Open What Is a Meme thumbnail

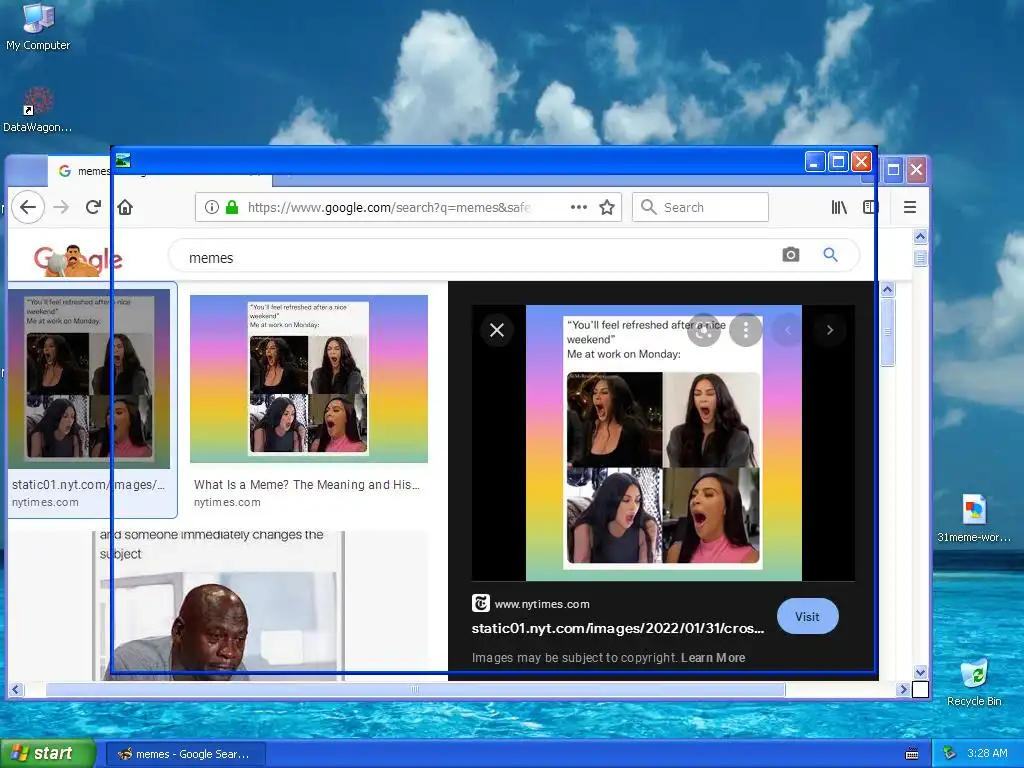point(309,379)
